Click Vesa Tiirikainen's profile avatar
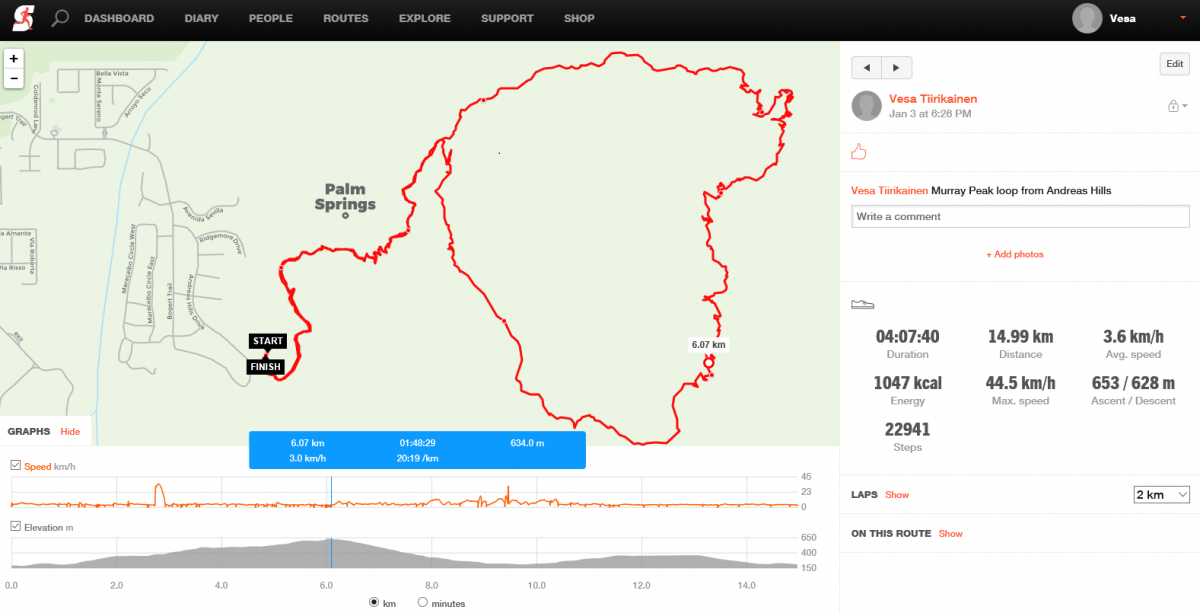This screenshot has width=1200, height=613. coord(866,106)
